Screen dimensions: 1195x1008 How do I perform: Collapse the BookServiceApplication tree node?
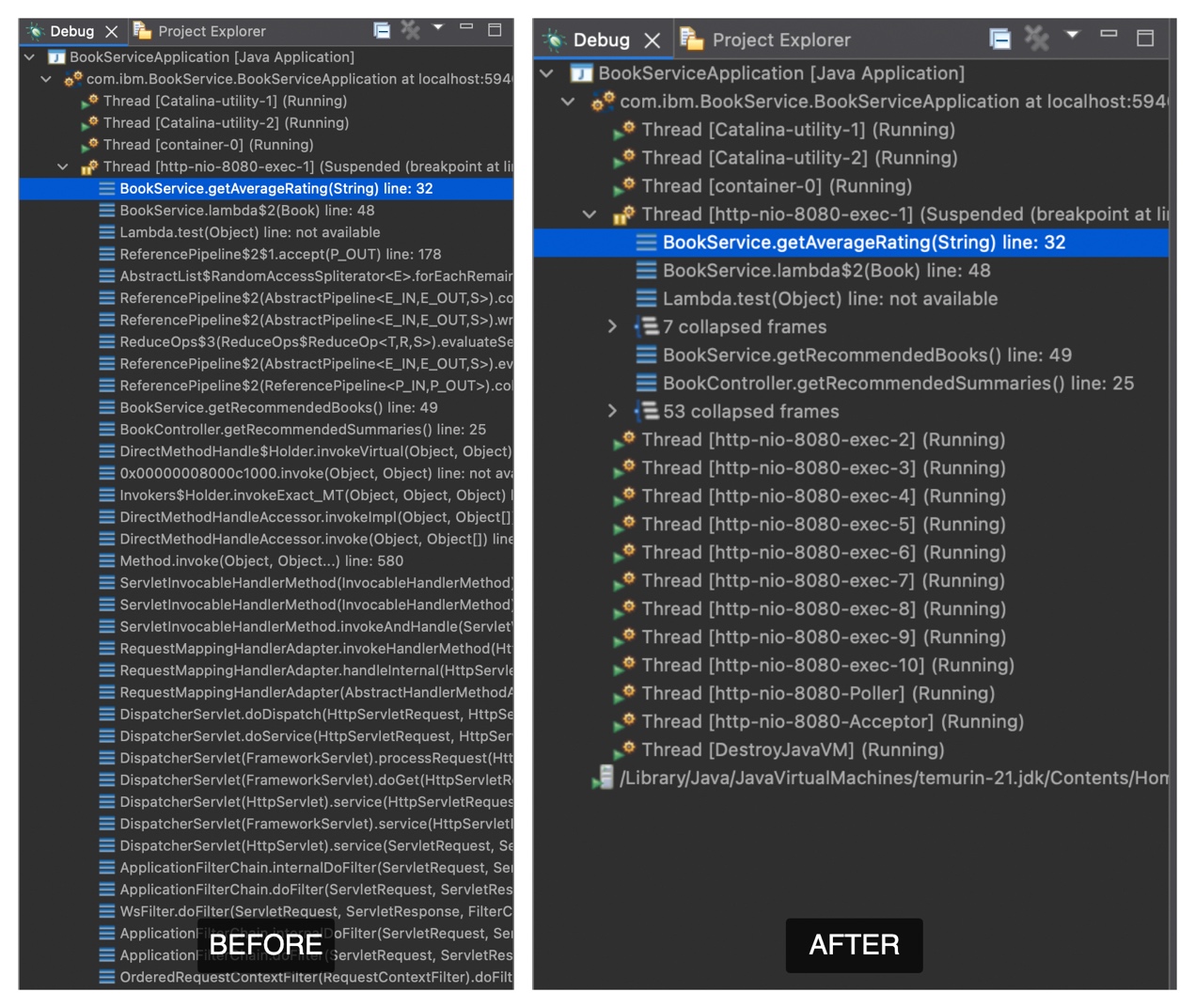coord(546,72)
